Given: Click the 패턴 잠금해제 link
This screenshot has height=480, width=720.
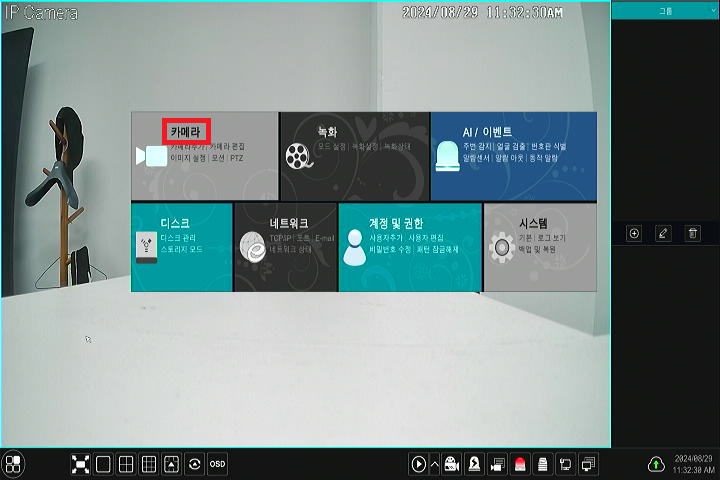Looking at the screenshot, I should (x=438, y=249).
